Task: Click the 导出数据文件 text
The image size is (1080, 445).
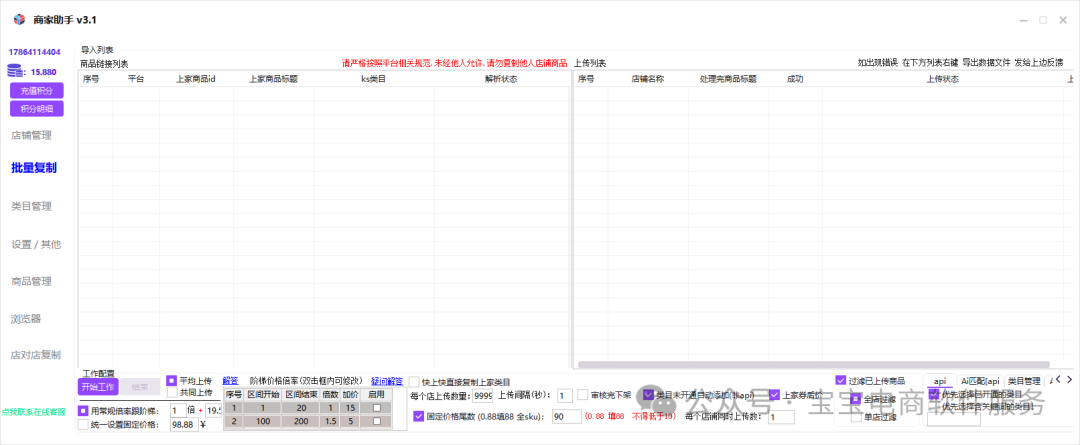Action: click(986, 63)
